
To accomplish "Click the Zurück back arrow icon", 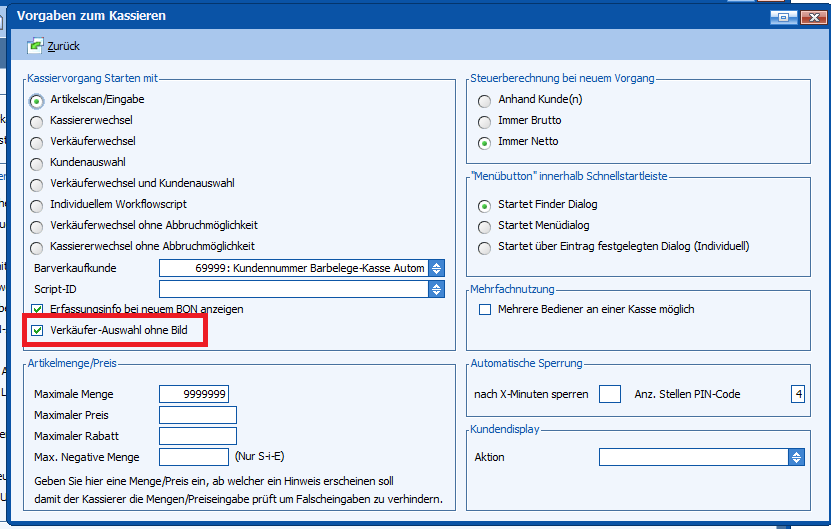I will click(x=35, y=46).
